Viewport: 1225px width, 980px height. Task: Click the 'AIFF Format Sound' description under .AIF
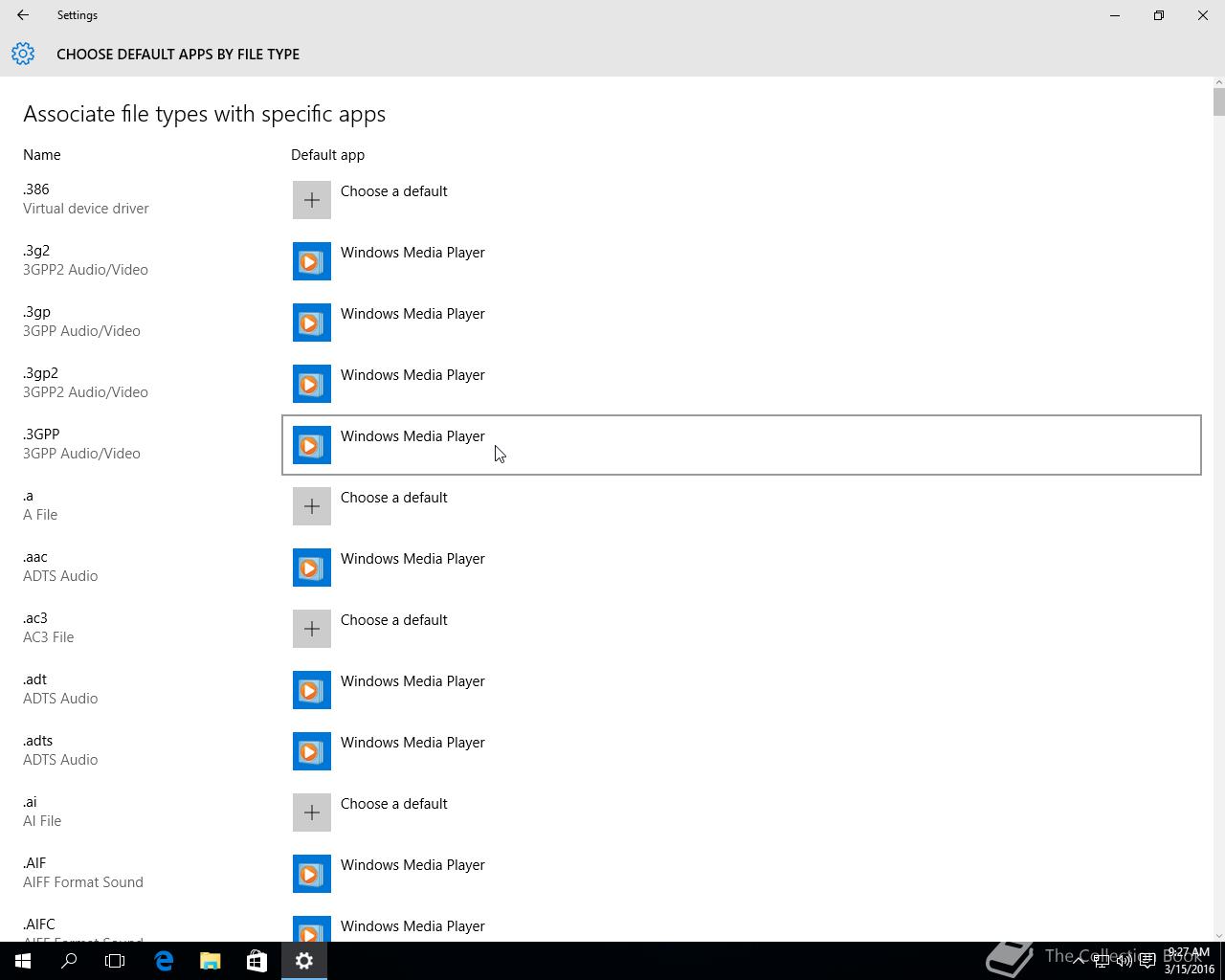click(x=83, y=882)
